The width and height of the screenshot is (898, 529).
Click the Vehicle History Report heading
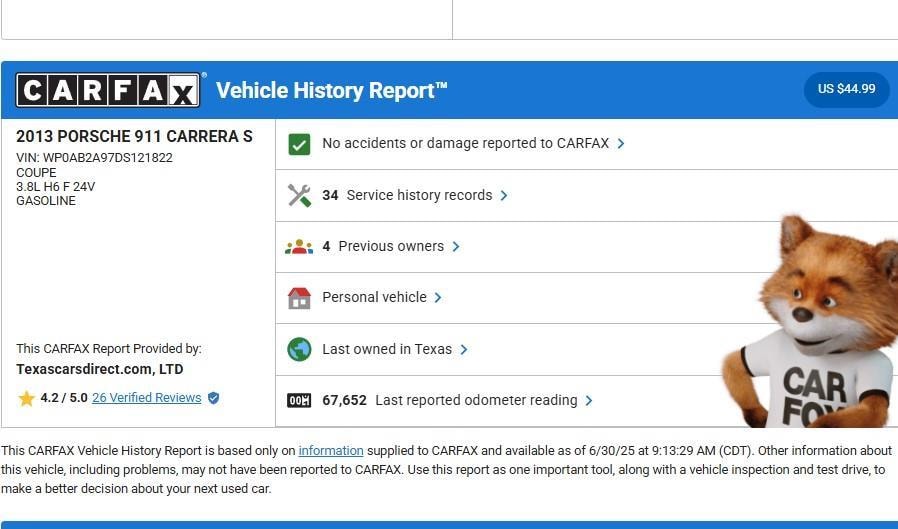coord(331,90)
